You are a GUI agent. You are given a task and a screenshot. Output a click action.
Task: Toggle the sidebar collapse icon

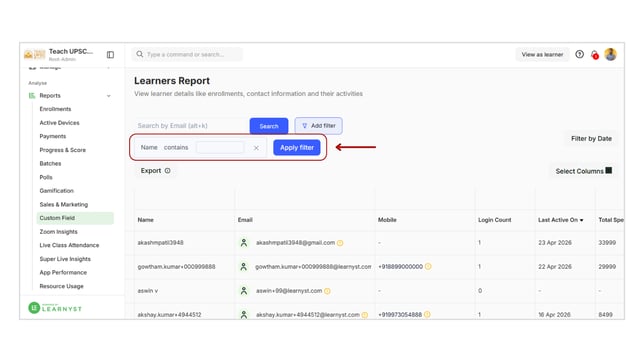110,55
